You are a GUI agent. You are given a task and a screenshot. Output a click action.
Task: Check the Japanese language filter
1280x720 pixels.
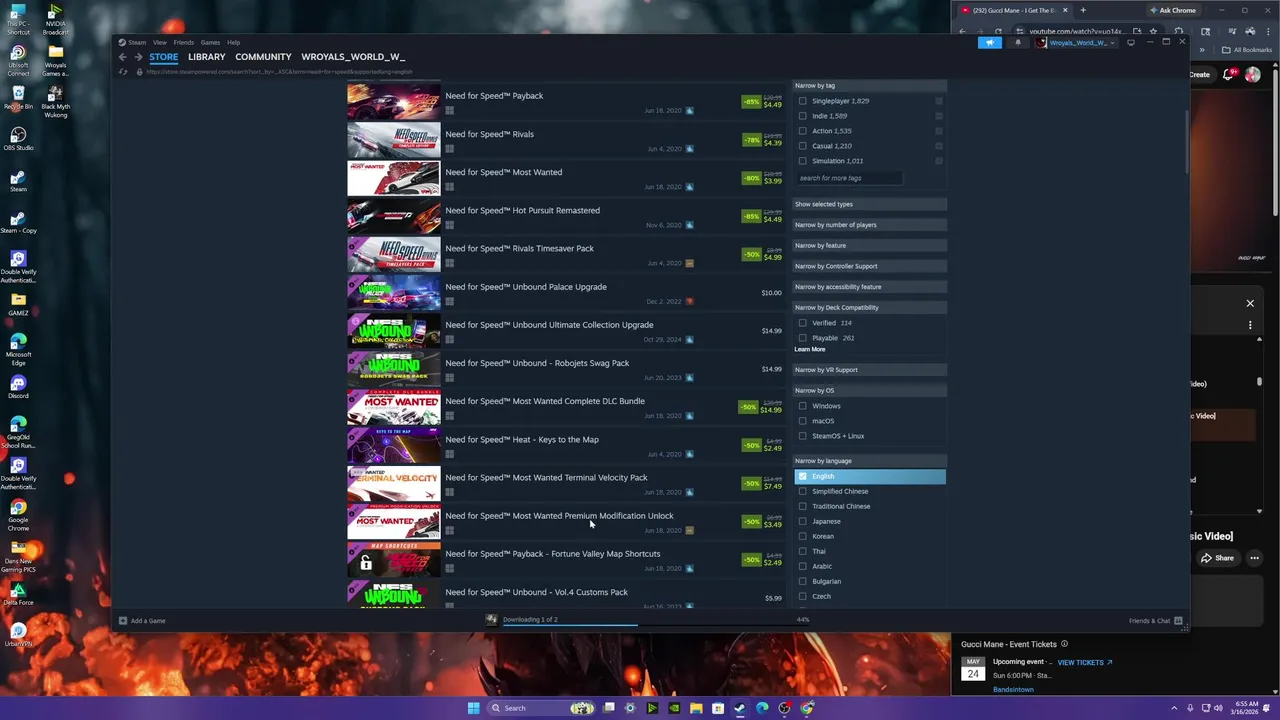click(802, 521)
